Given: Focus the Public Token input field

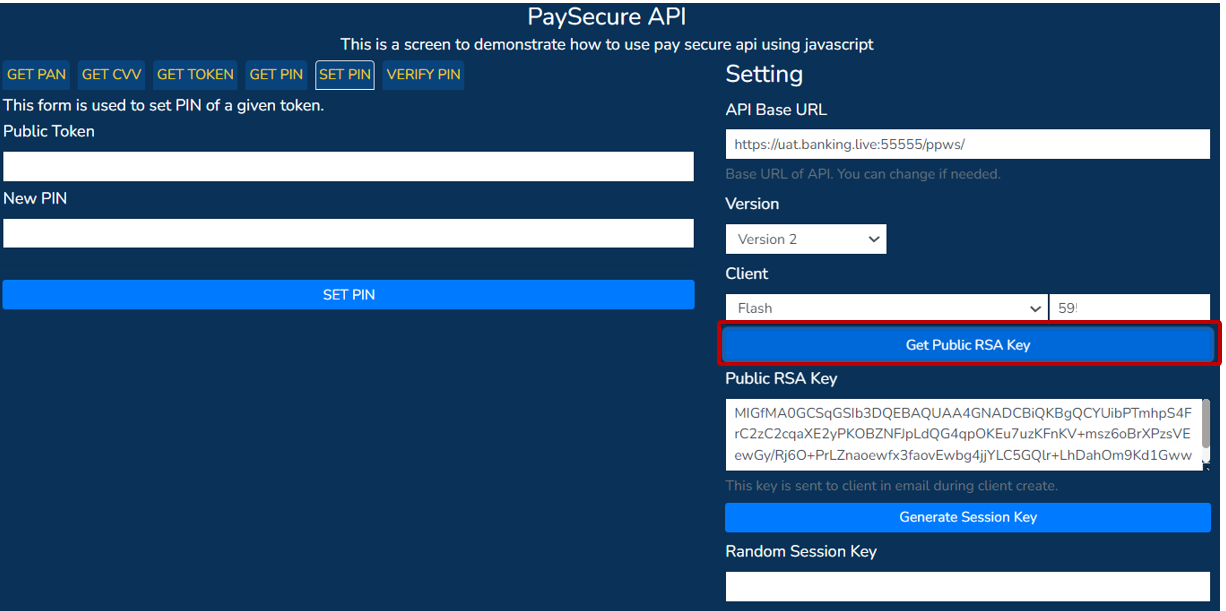Looking at the screenshot, I should click(348, 166).
